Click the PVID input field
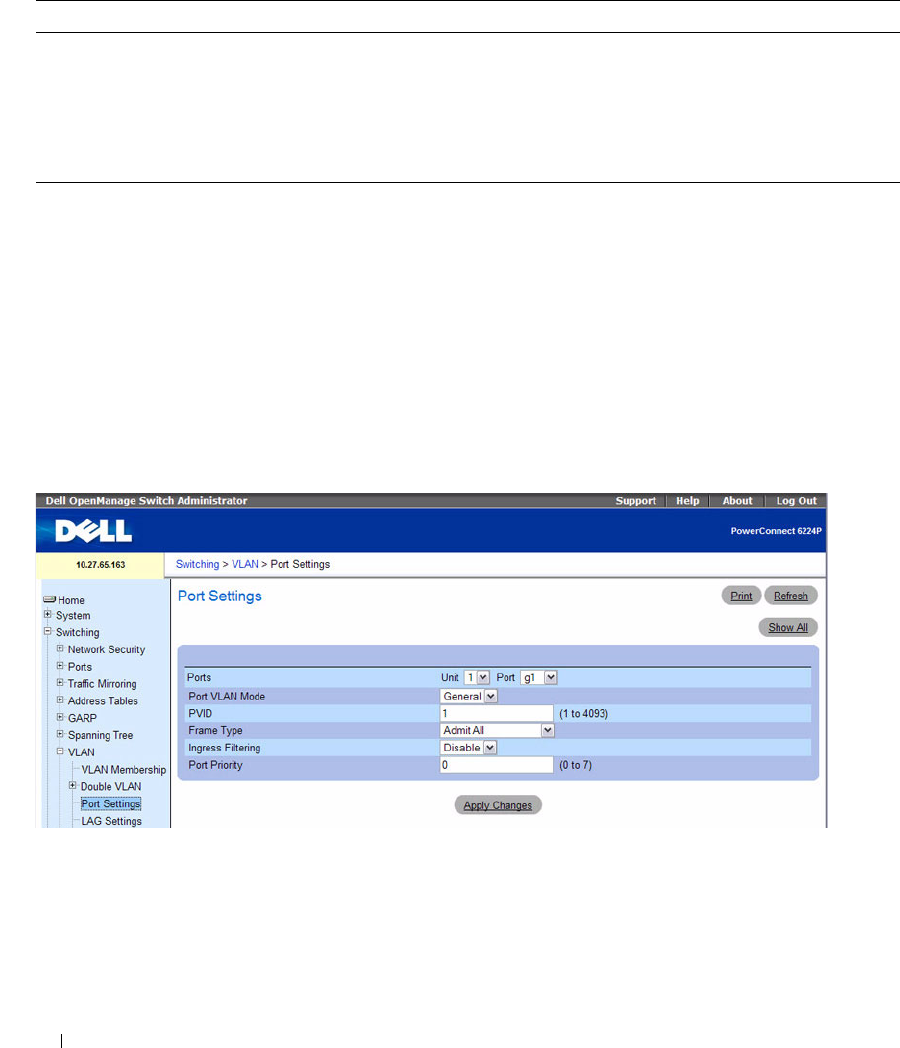 [496, 713]
